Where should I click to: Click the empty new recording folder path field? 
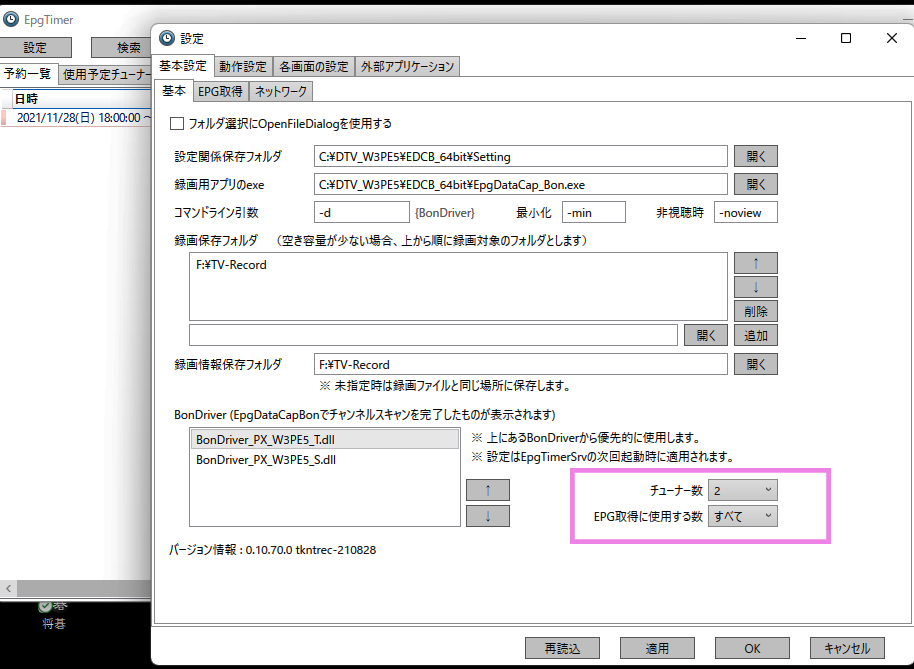(x=433, y=335)
